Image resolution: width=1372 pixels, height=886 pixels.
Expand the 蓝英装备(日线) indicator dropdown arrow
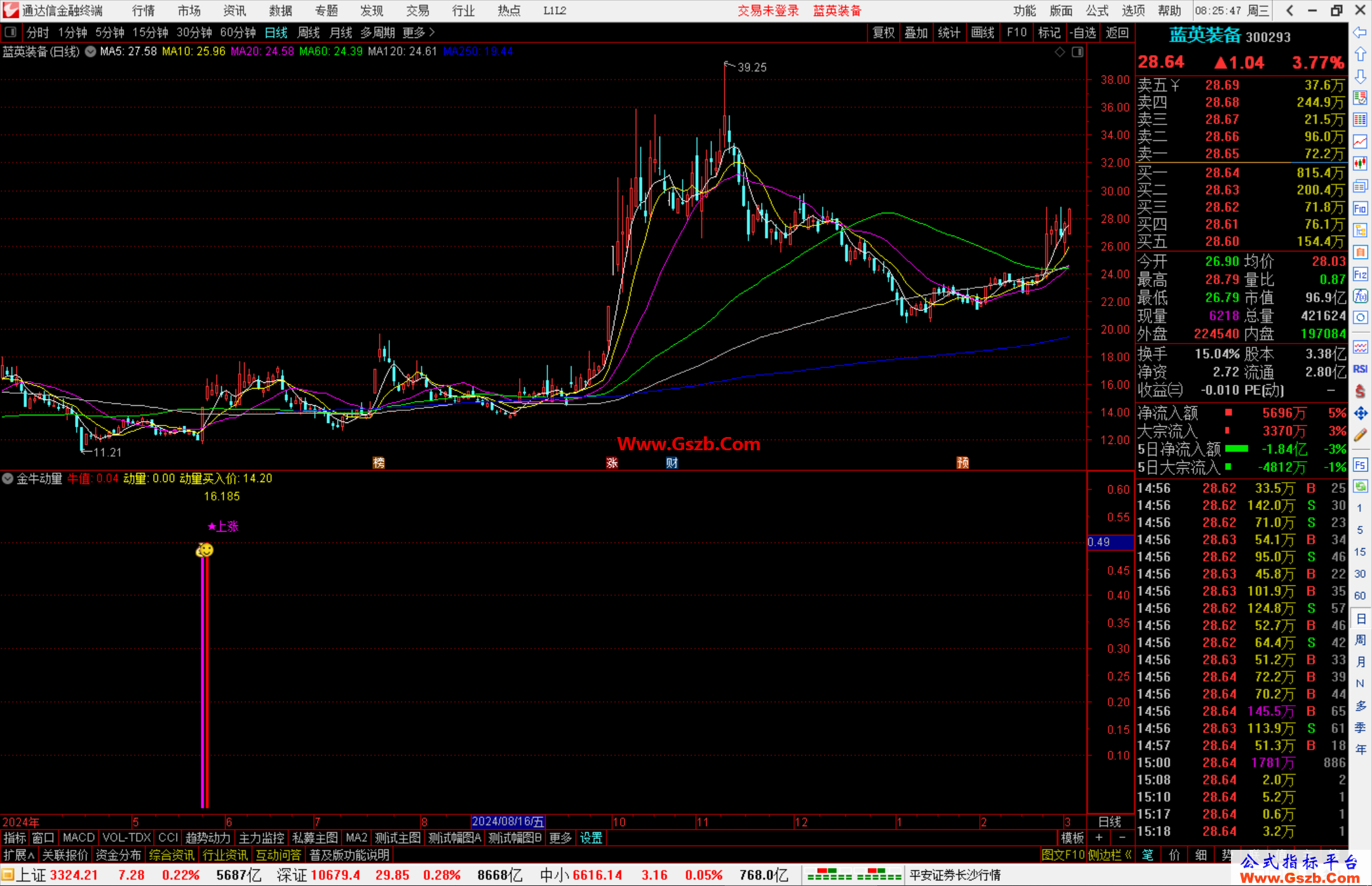coord(91,51)
